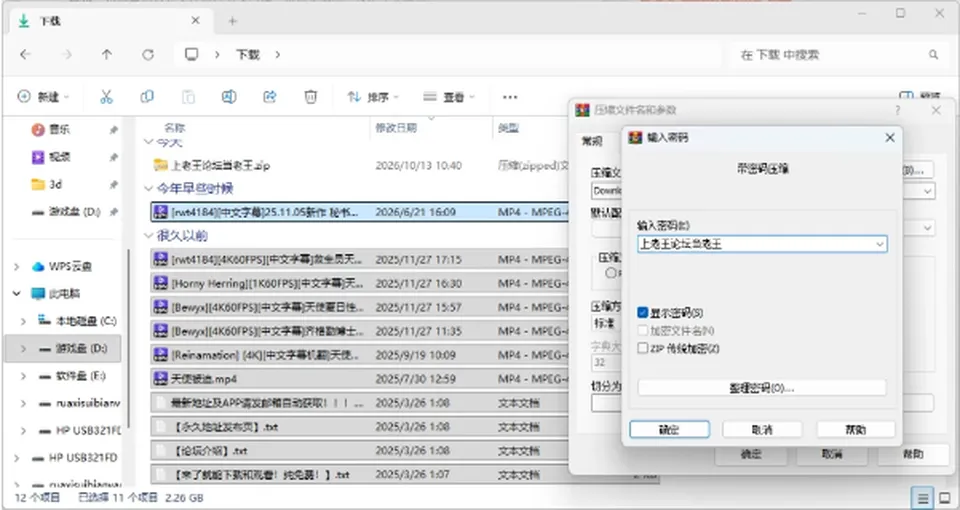Open a new Explorer tab with plus
This screenshot has height=510, width=960.
[x=233, y=21]
